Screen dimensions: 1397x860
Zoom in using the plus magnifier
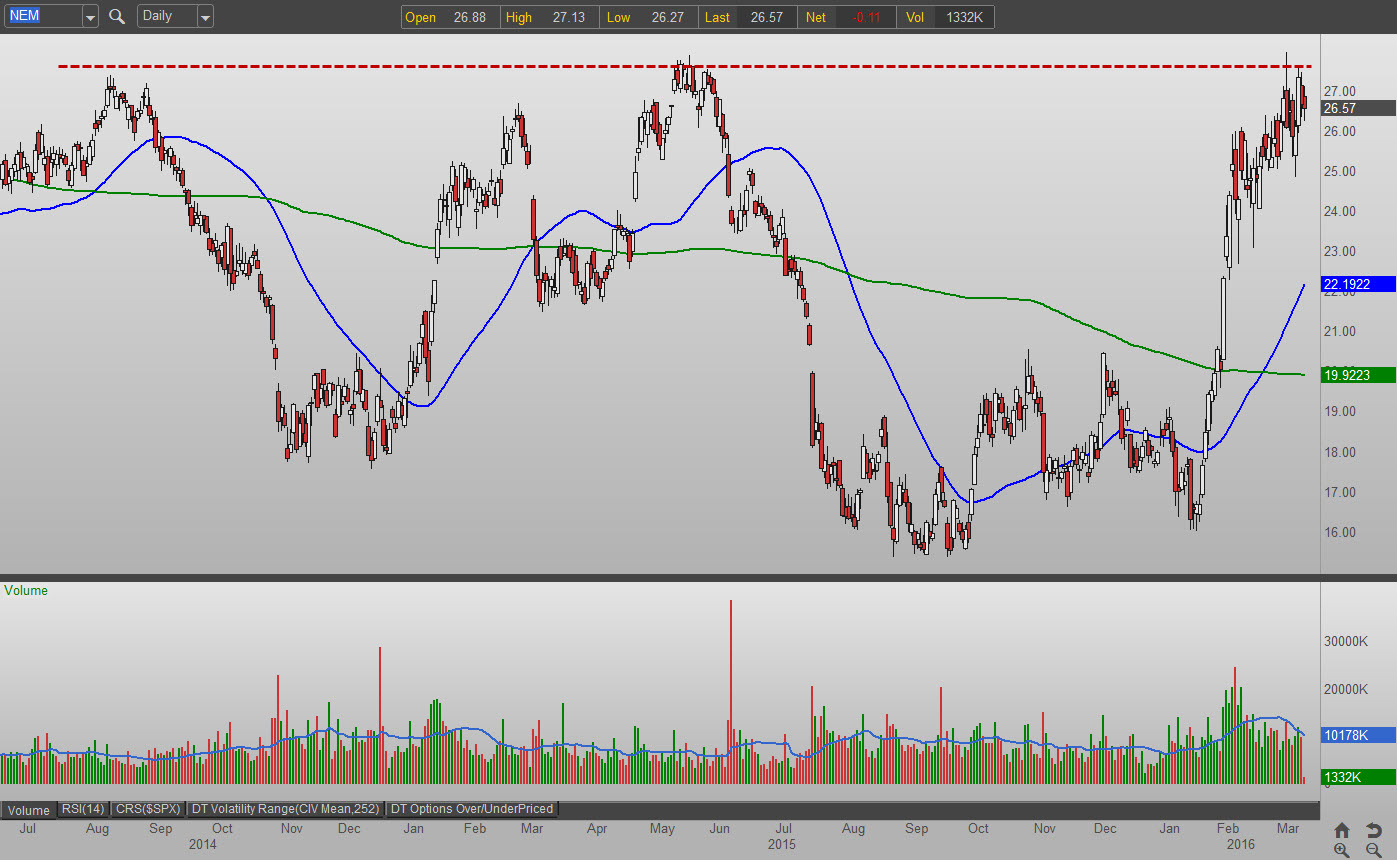1342,850
